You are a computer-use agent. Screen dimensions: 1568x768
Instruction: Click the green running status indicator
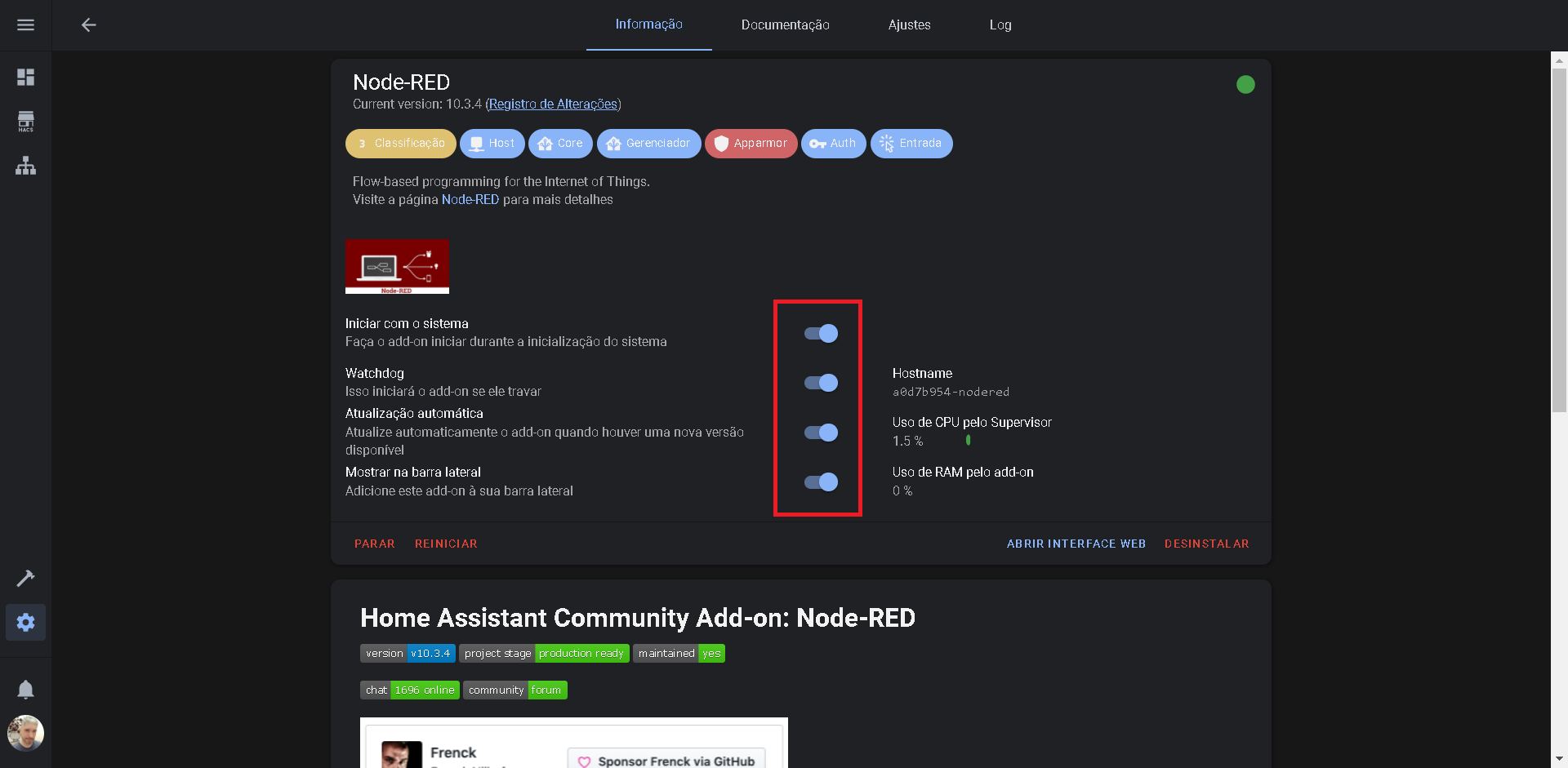[x=1245, y=84]
